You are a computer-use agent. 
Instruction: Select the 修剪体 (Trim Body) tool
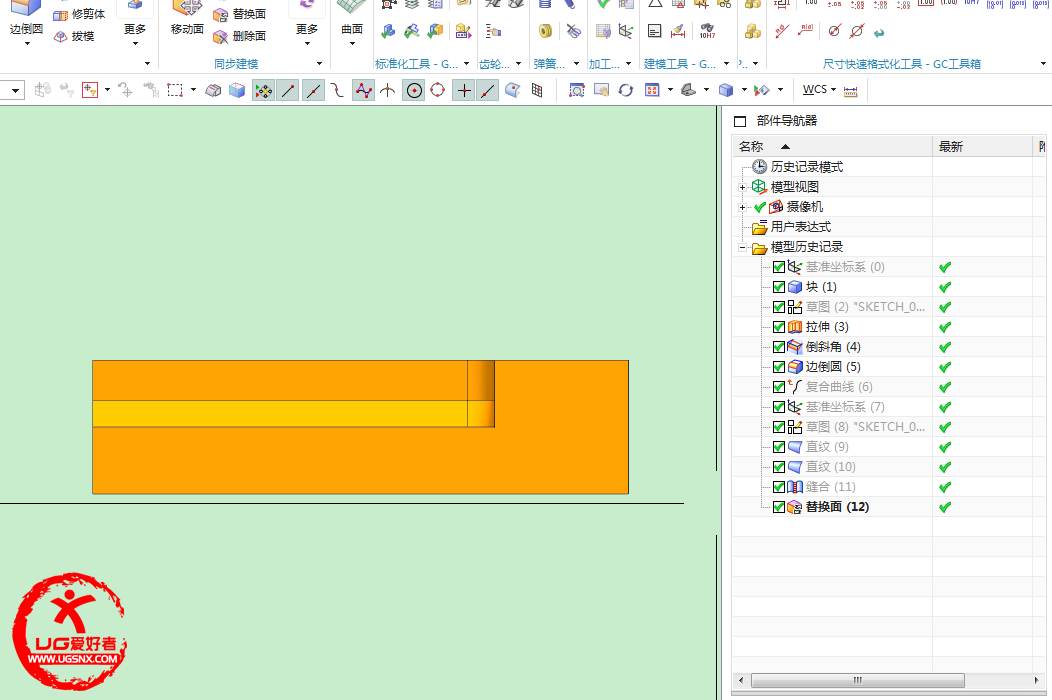coord(79,14)
